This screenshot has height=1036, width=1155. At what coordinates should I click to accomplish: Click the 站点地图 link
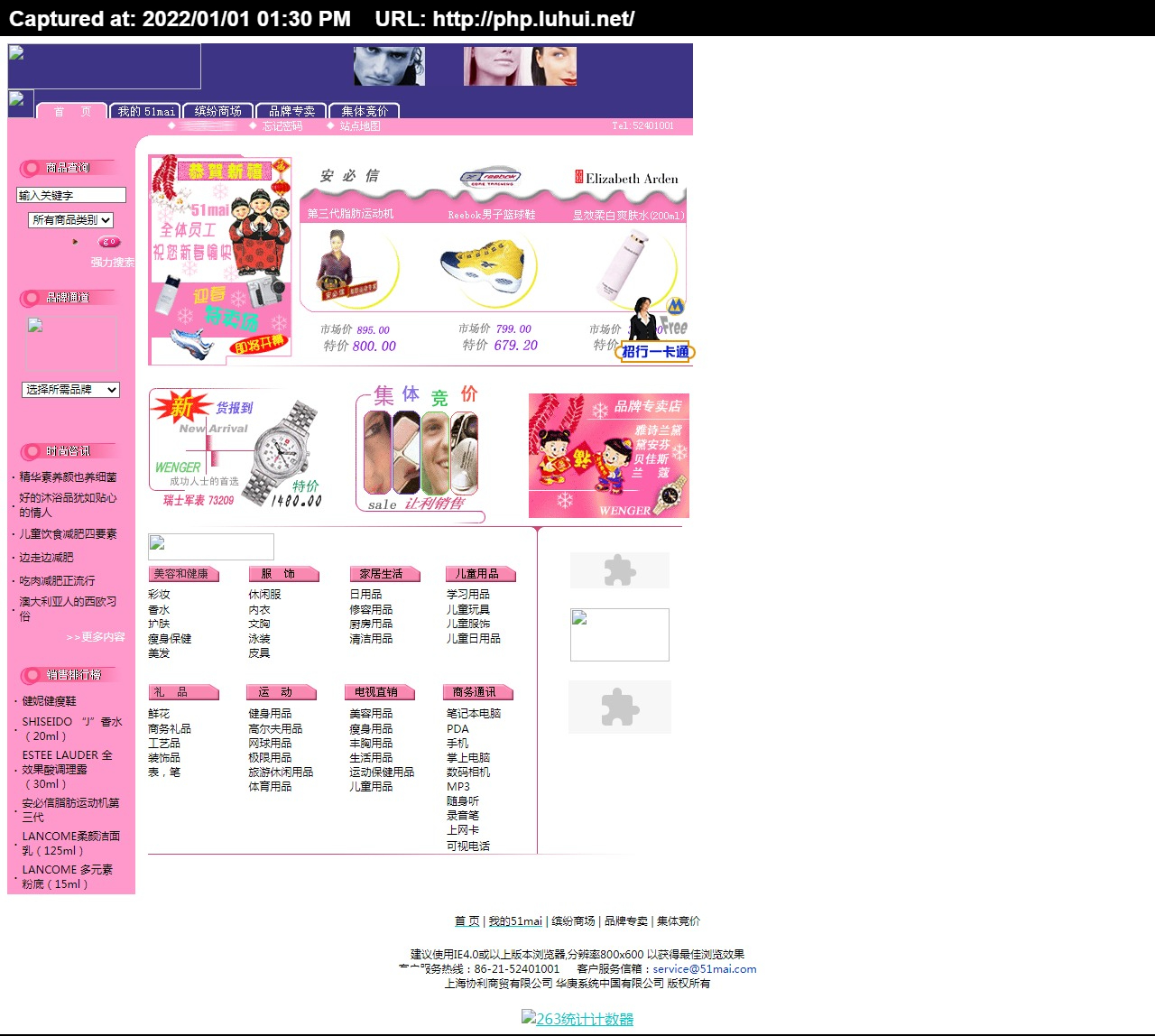click(x=360, y=126)
